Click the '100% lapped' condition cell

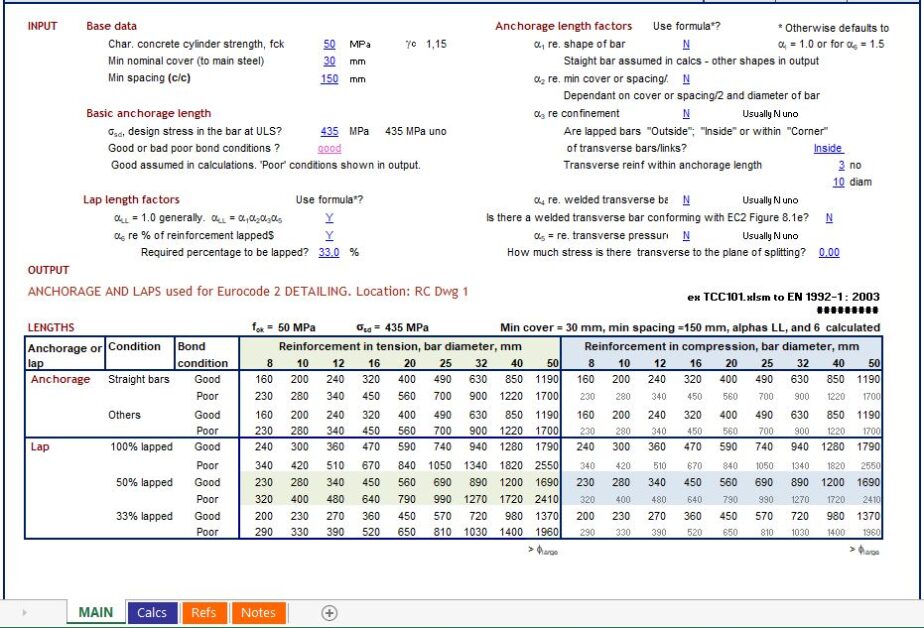141,447
